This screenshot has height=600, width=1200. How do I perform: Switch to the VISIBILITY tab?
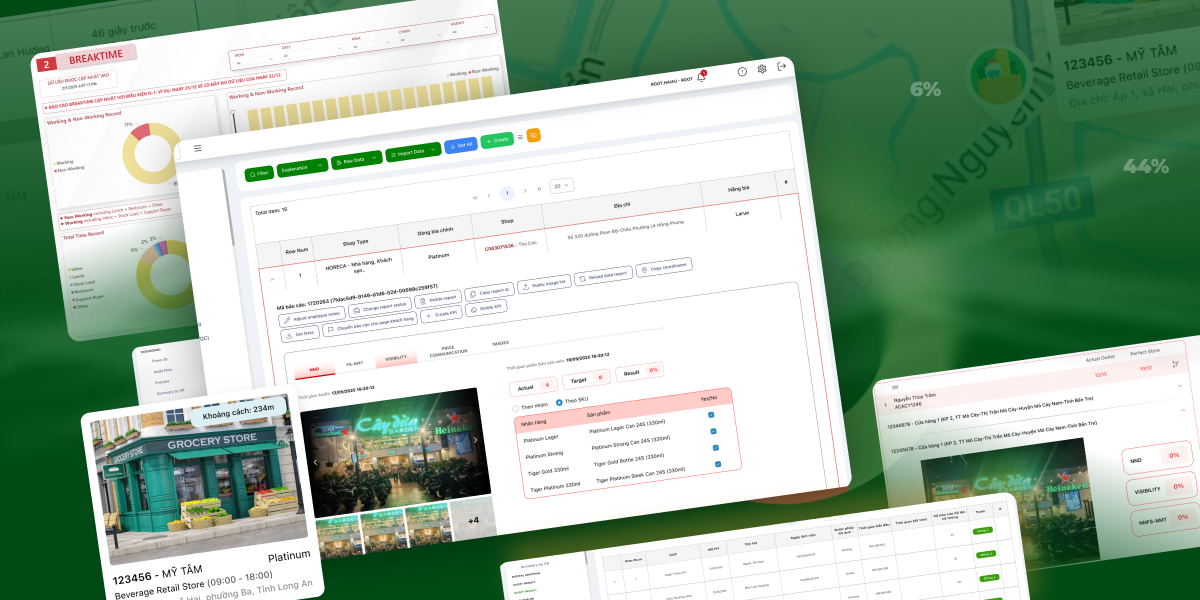[x=395, y=357]
